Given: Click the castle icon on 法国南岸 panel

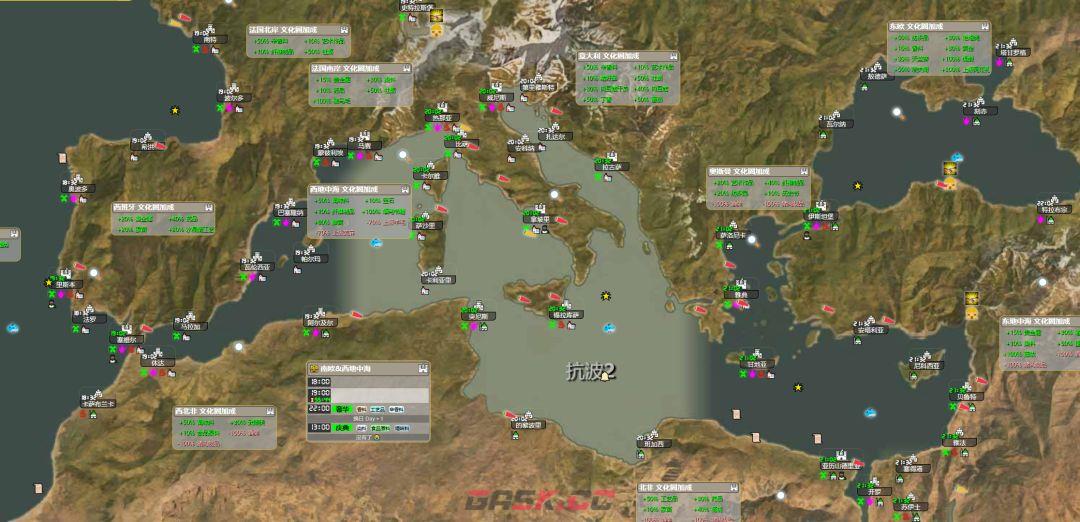Looking at the screenshot, I should tap(406, 69).
